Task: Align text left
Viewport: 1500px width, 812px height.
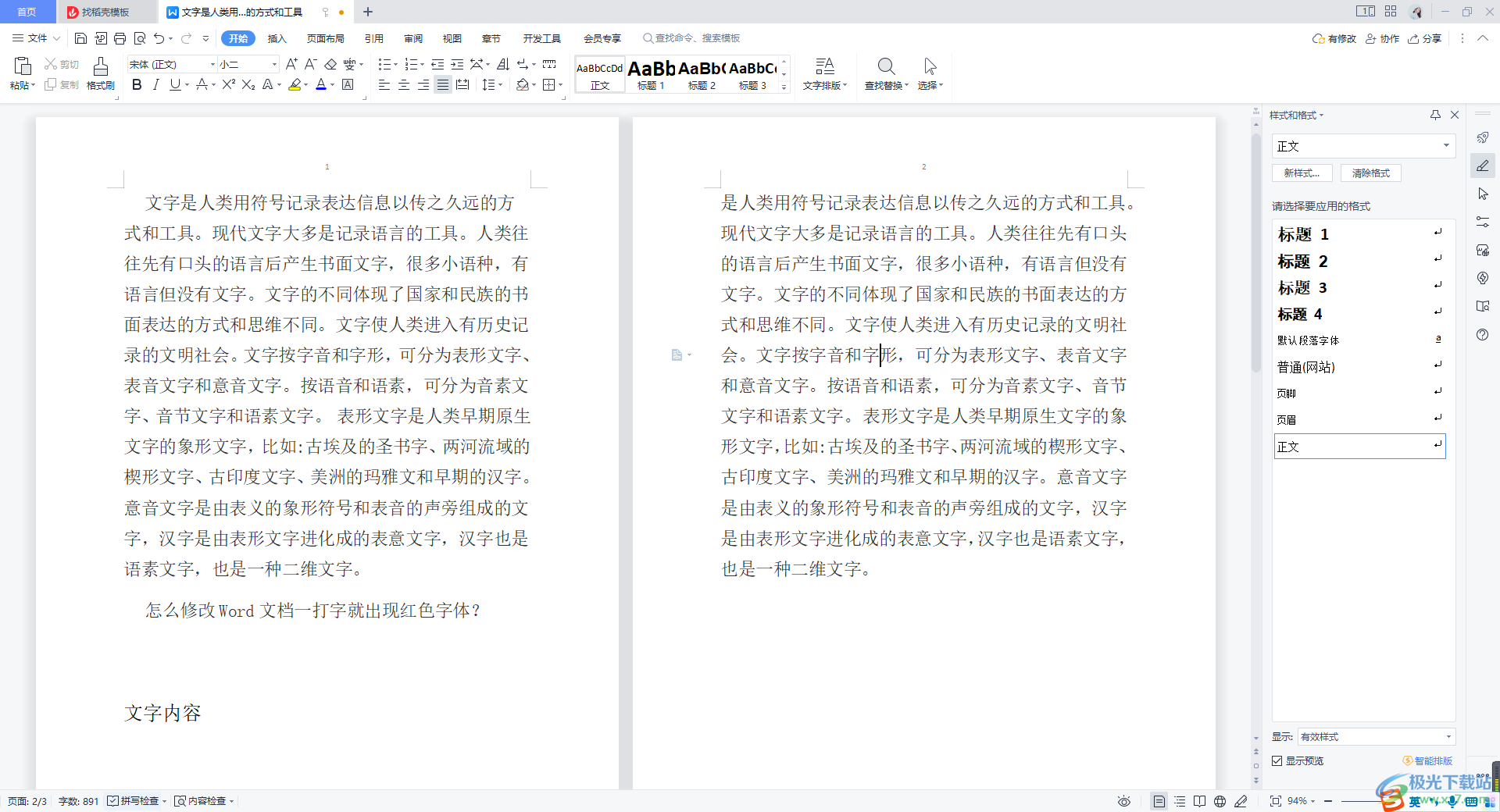Action: [384, 84]
